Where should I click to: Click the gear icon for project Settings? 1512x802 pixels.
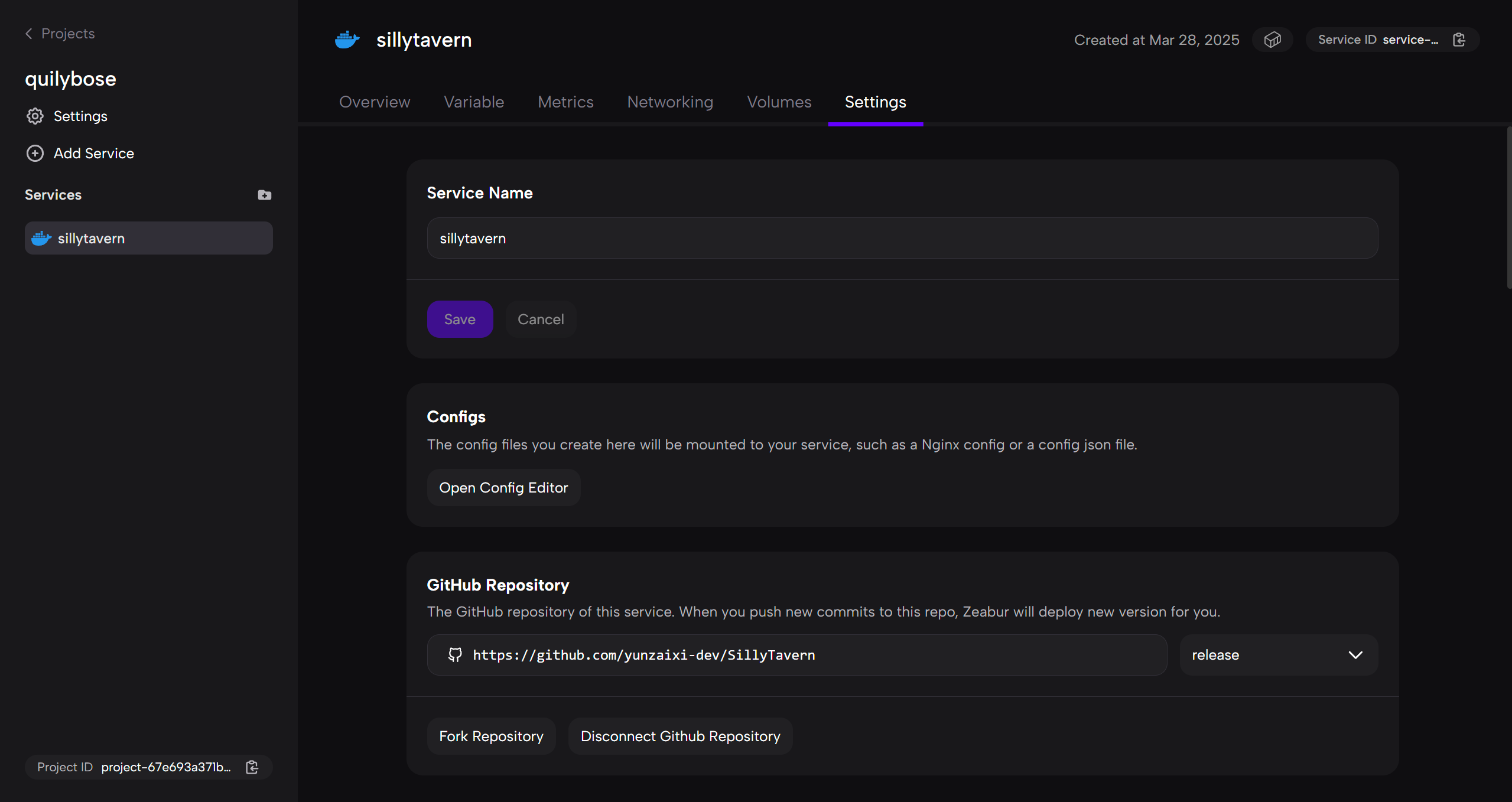(35, 116)
